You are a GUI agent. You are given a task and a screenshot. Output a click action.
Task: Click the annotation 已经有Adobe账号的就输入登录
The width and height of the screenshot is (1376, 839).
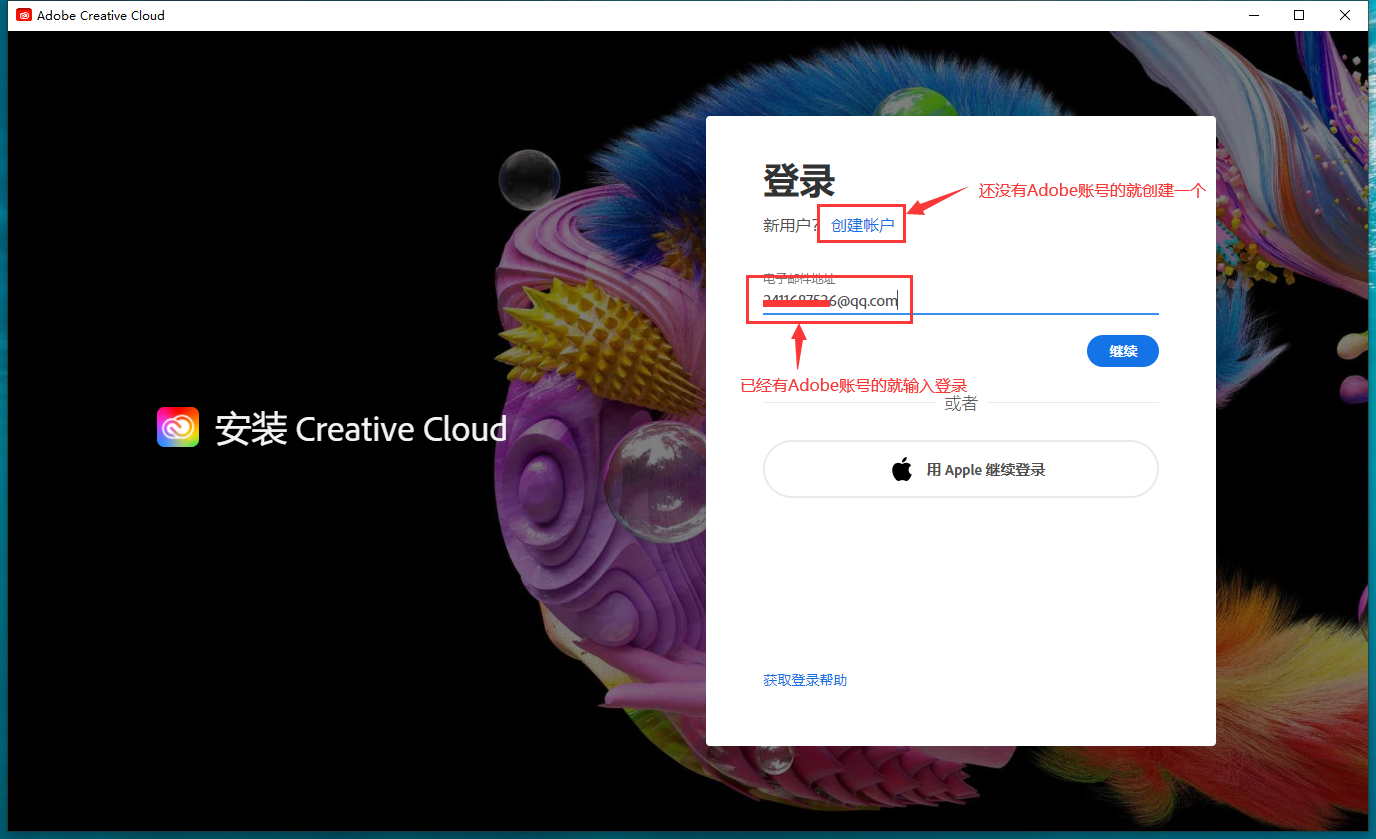(854, 385)
